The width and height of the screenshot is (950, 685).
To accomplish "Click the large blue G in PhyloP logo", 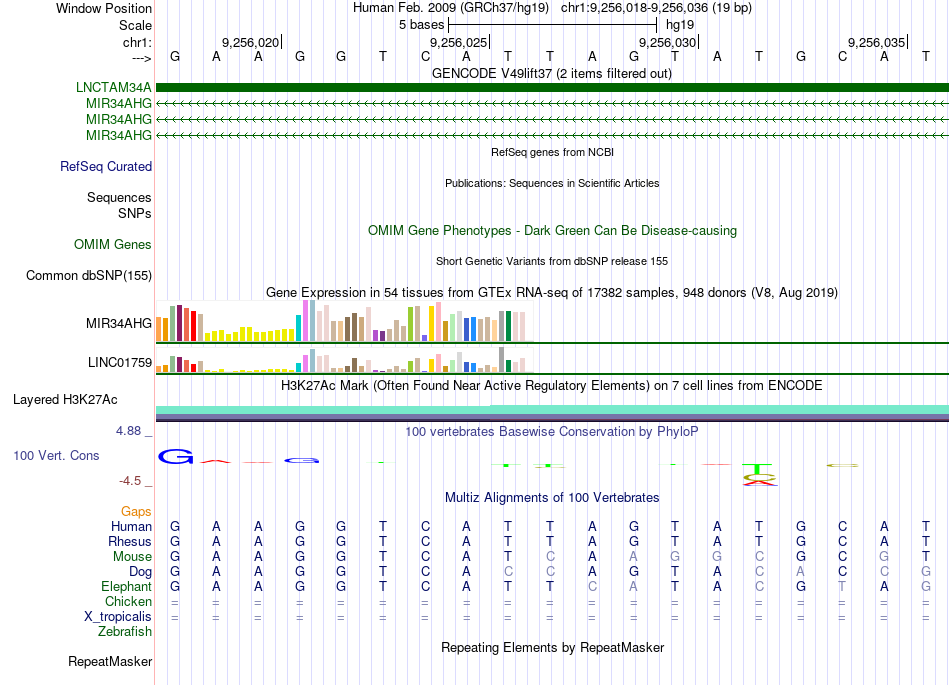I will [176, 457].
